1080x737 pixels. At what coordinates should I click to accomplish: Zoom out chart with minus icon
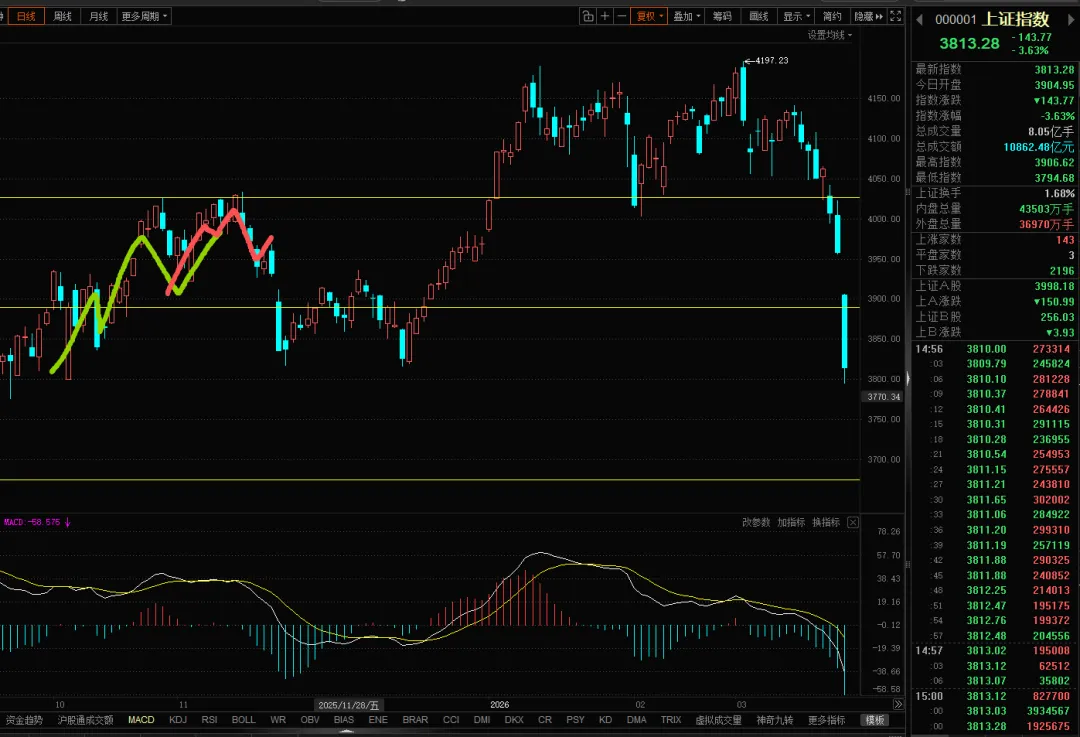point(622,16)
